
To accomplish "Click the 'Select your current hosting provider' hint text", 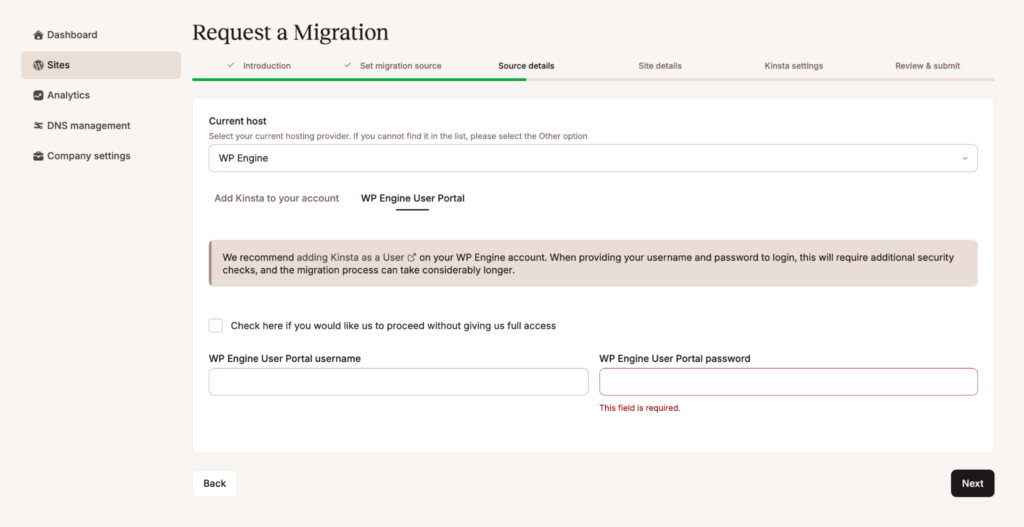I will tap(398, 136).
